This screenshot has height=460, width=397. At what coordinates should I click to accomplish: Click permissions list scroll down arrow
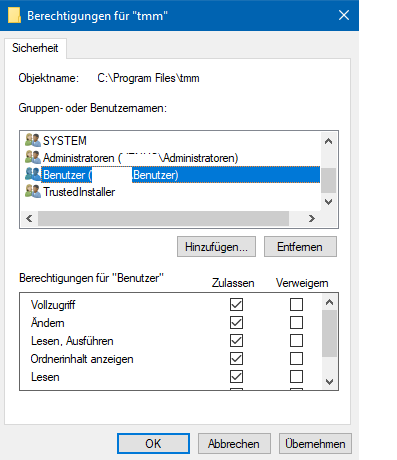pyautogui.click(x=329, y=382)
